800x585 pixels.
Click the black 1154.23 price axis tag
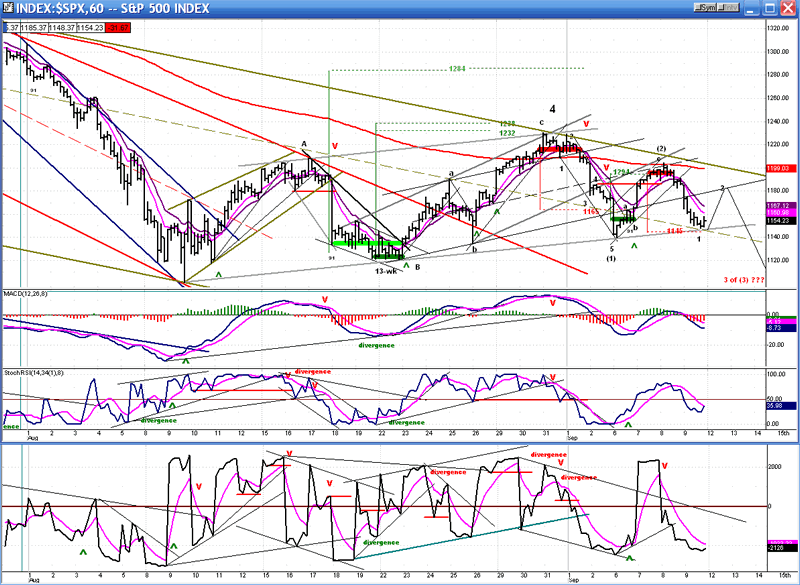coord(781,220)
